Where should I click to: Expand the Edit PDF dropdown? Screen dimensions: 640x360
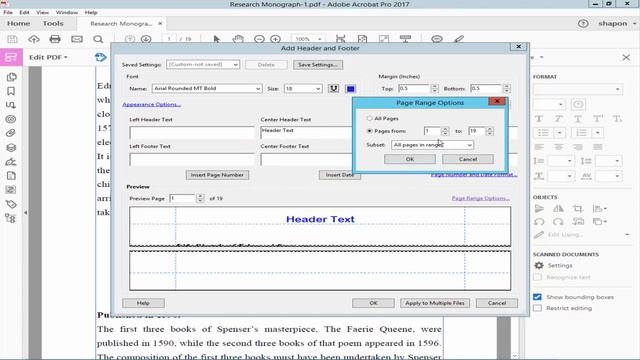[x=48, y=57]
